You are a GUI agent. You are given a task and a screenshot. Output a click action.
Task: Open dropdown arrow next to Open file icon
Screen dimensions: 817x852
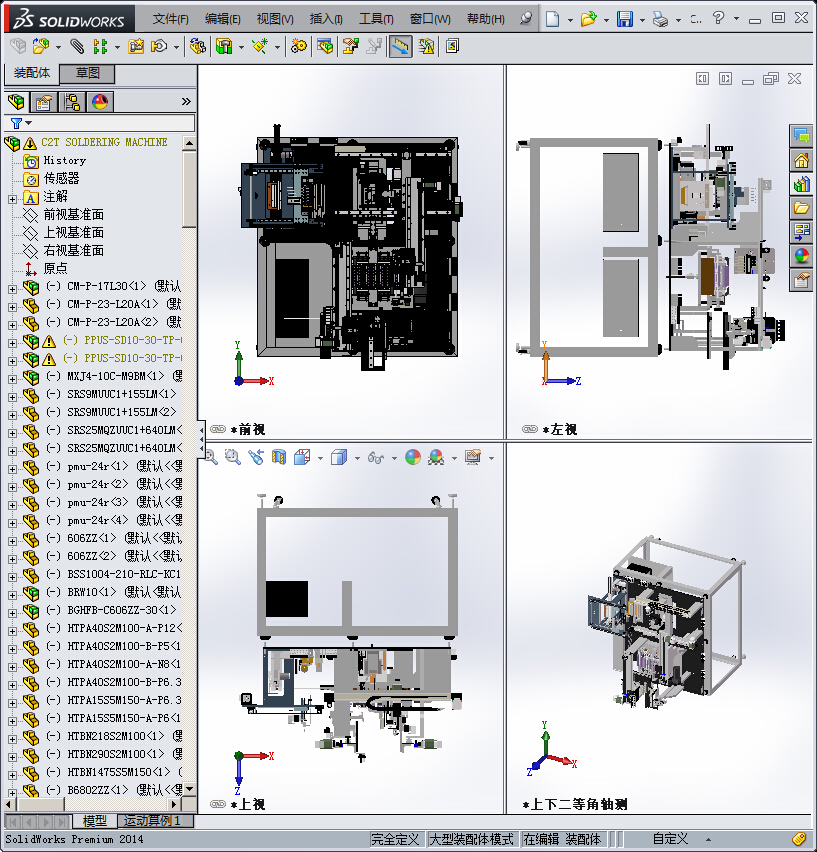[x=606, y=20]
